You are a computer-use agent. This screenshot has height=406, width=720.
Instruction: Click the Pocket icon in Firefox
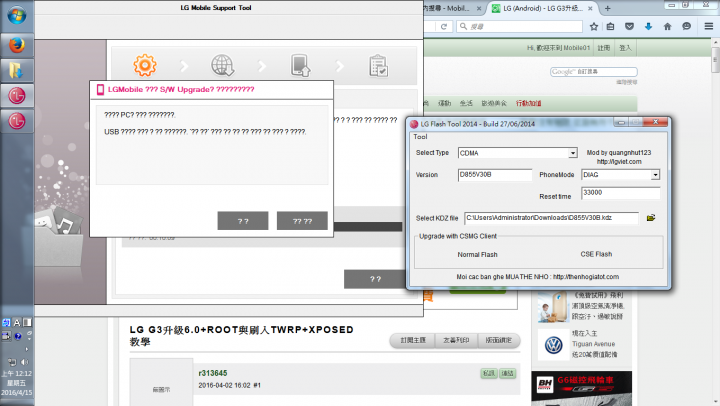(630, 27)
